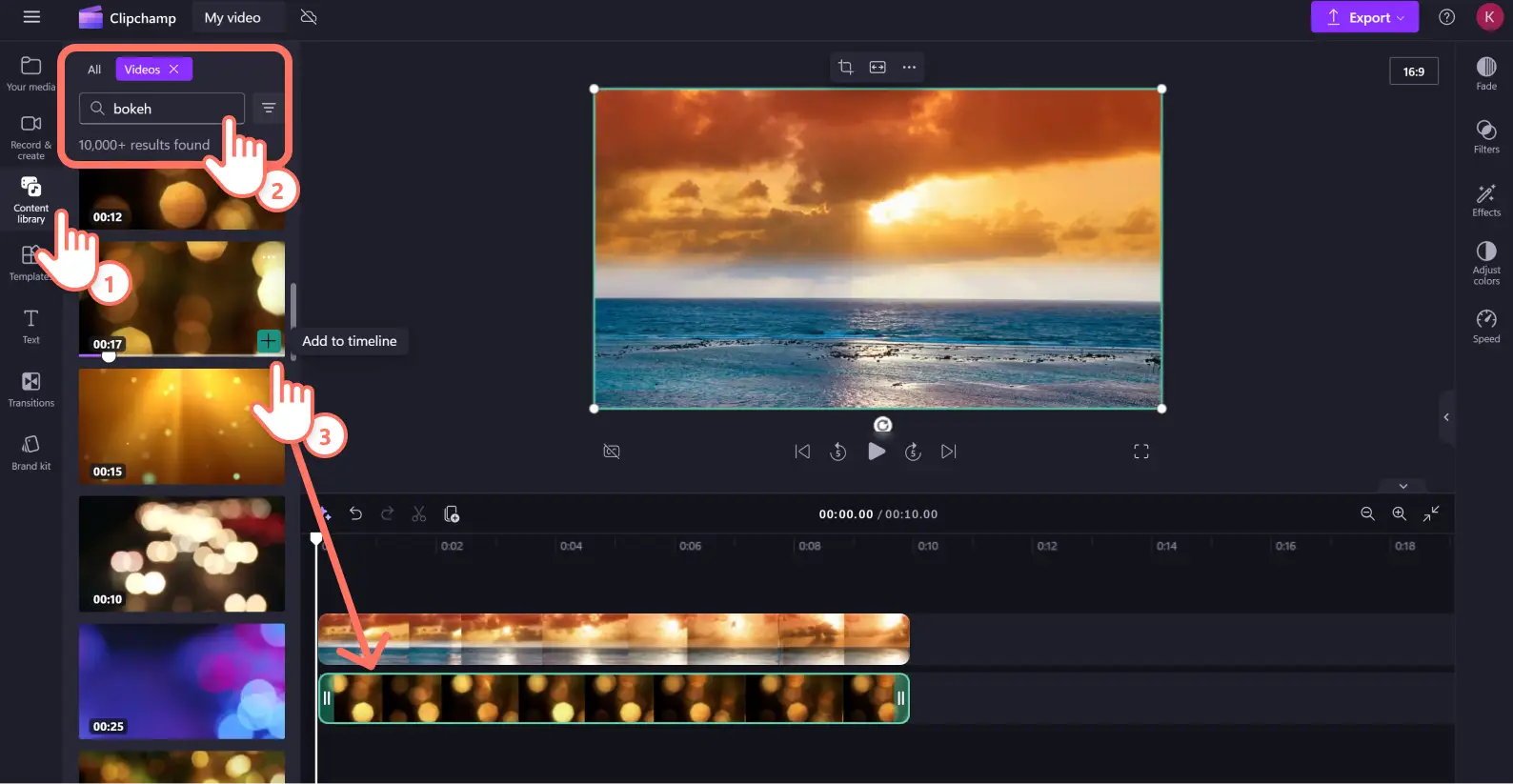
Task: Skip to the start of video
Action: point(802,452)
